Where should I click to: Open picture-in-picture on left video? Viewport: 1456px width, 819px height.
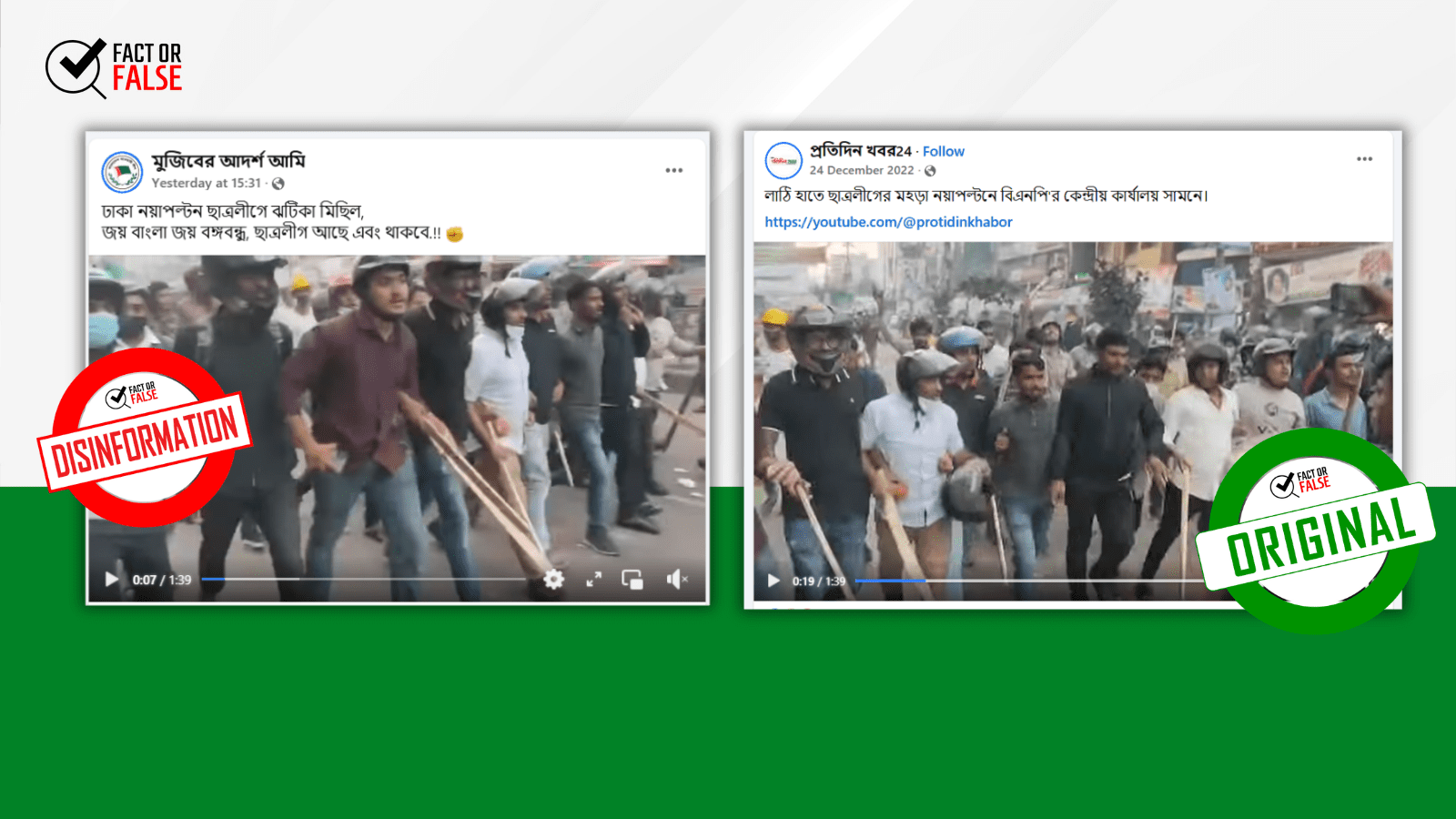[x=632, y=580]
